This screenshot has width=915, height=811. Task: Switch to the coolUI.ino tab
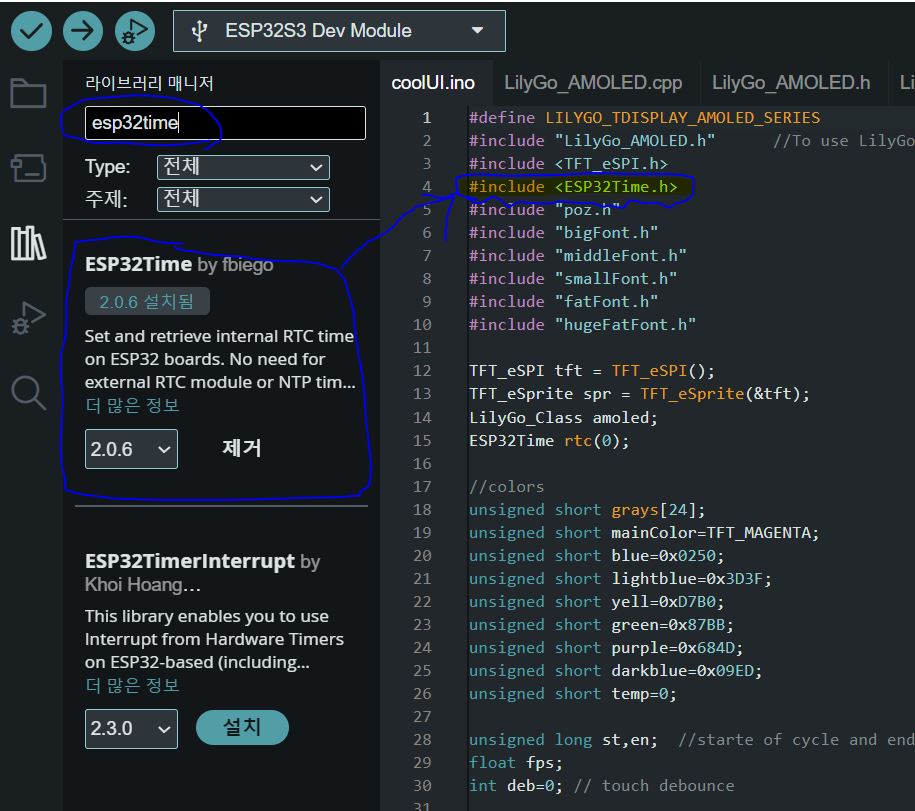click(433, 83)
